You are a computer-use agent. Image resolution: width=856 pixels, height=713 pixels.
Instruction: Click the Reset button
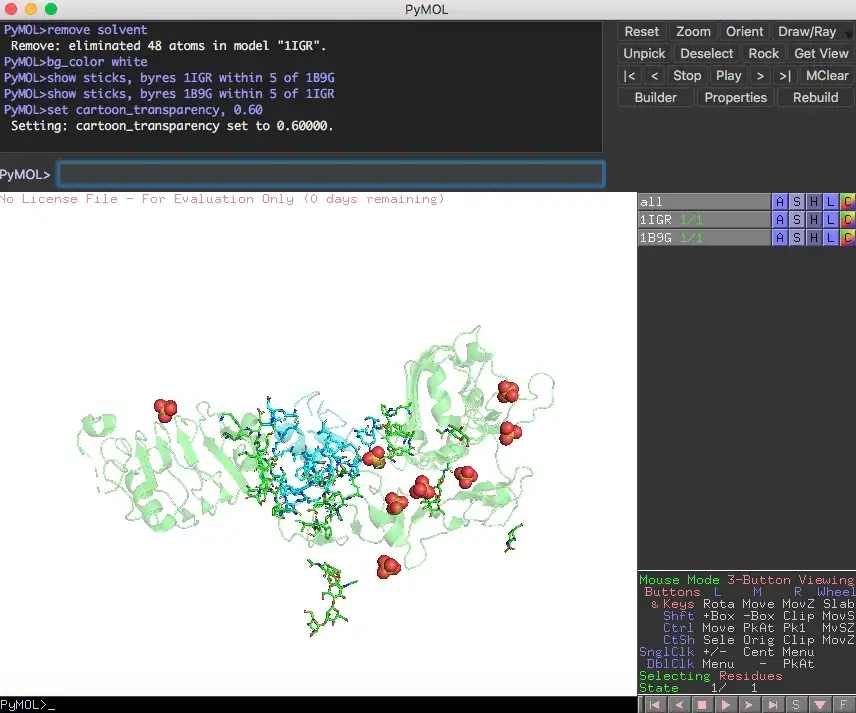641,31
